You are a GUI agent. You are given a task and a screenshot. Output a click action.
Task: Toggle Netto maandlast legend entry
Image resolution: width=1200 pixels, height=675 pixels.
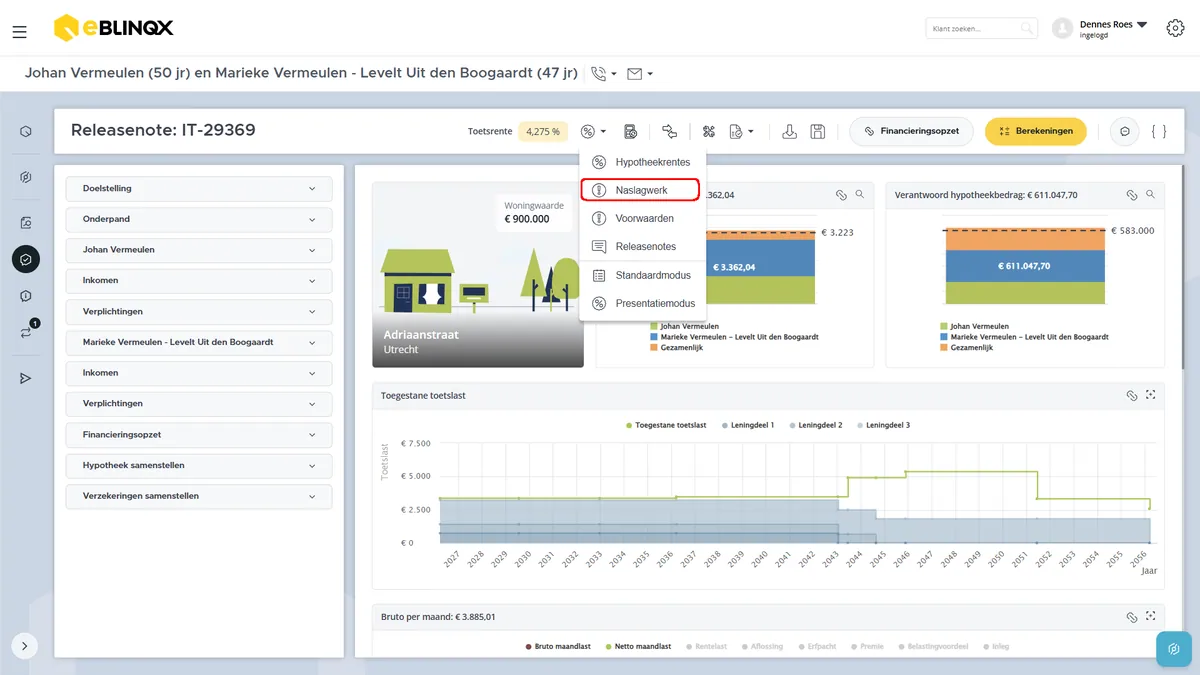click(637, 647)
